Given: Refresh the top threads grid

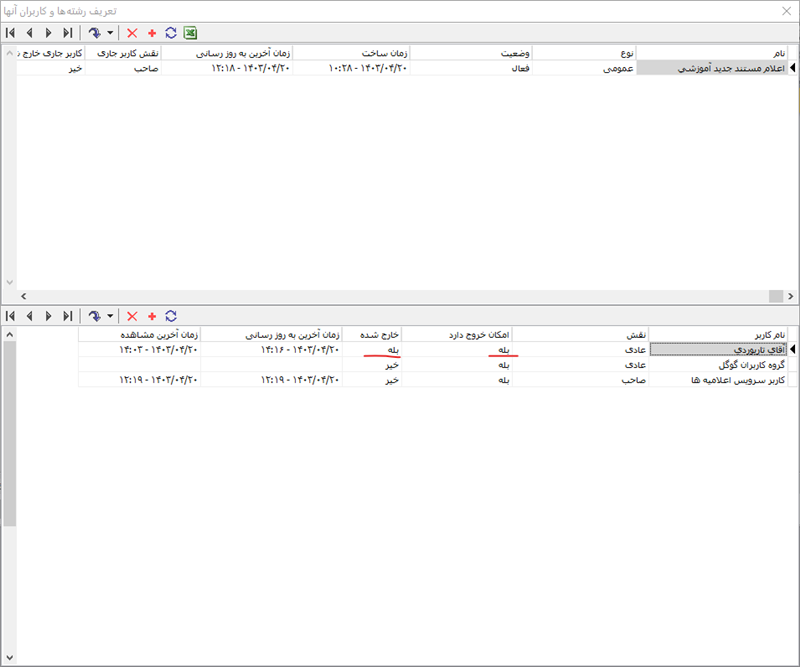Looking at the screenshot, I should point(171,33).
